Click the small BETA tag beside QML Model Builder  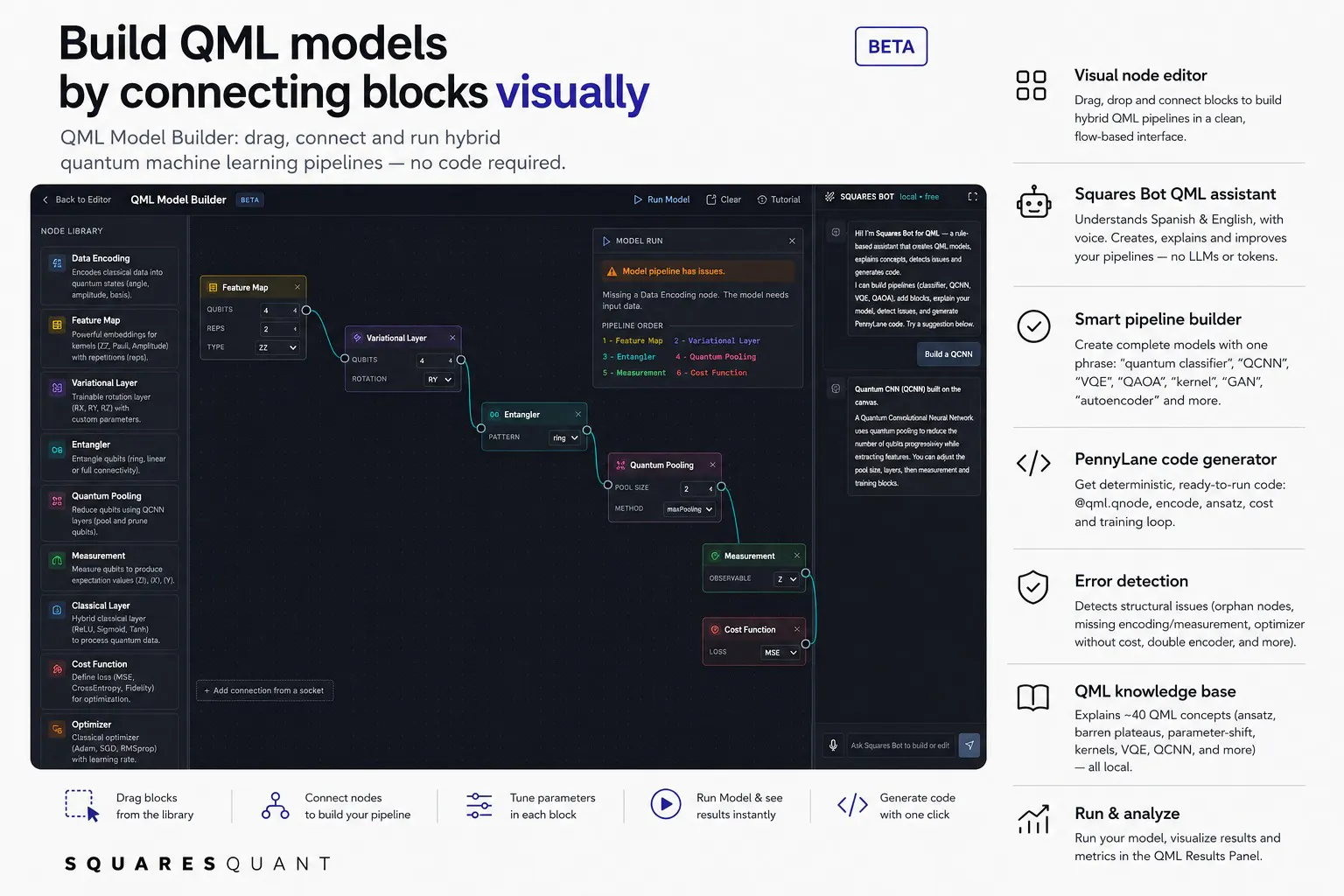click(x=250, y=200)
